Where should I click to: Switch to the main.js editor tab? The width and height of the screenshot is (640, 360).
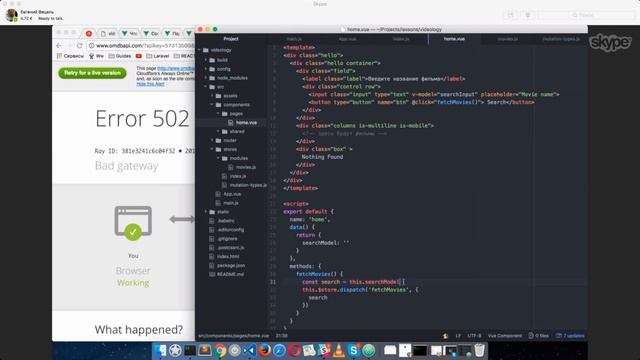pos(294,39)
